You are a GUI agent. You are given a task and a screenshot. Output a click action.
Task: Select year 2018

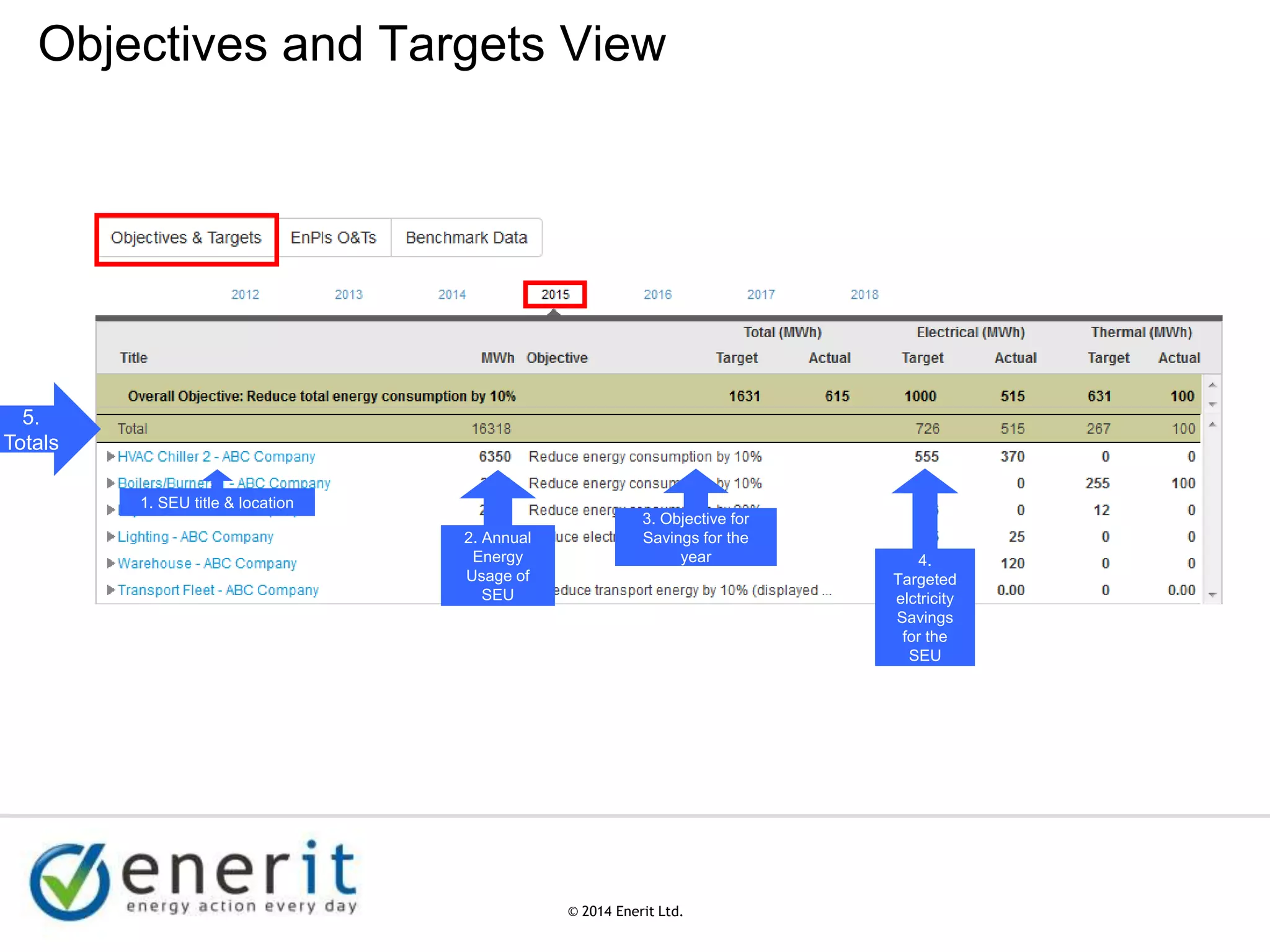(864, 294)
